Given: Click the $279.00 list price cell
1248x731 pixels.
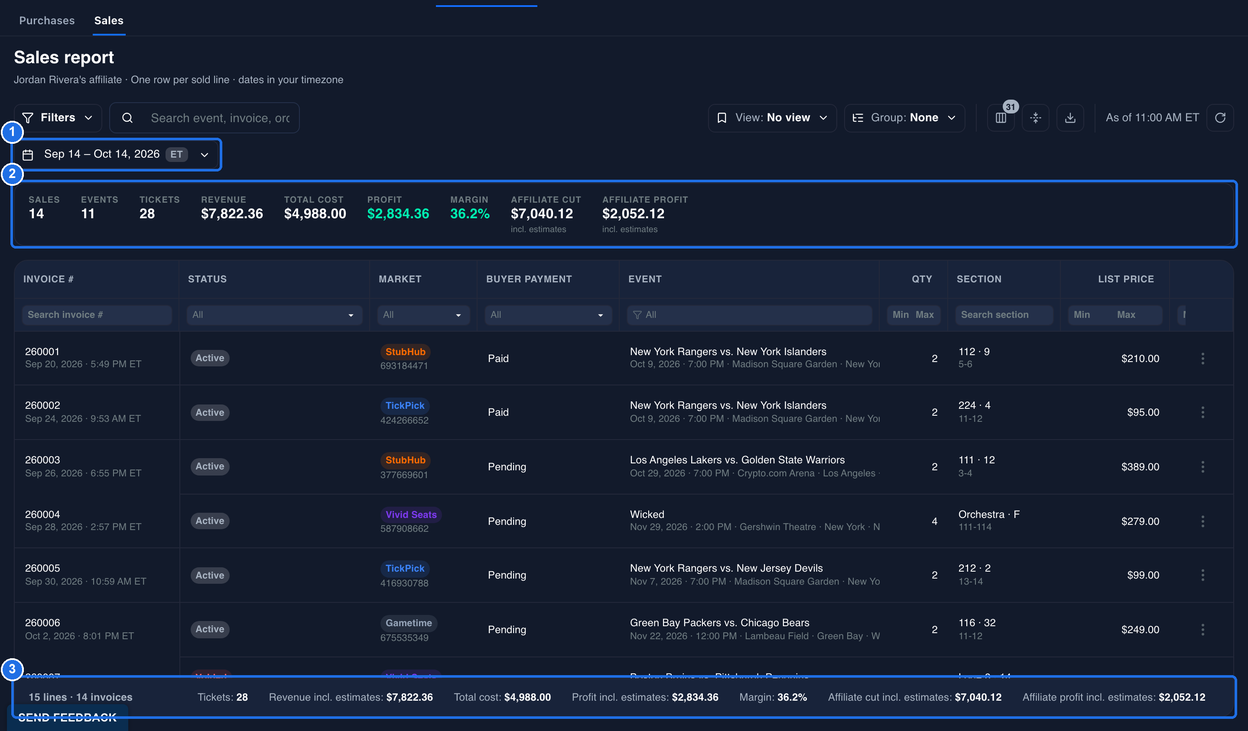Looking at the screenshot, I should pyautogui.click(x=1140, y=521).
